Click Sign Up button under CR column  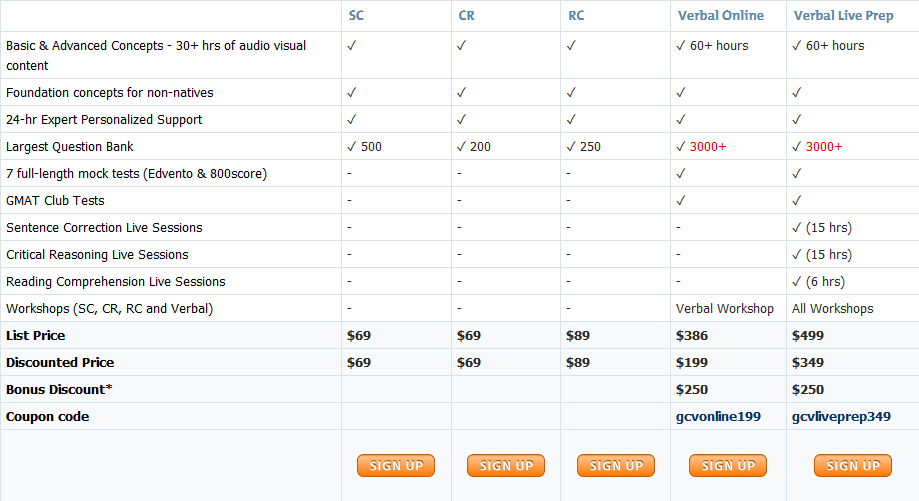click(506, 465)
